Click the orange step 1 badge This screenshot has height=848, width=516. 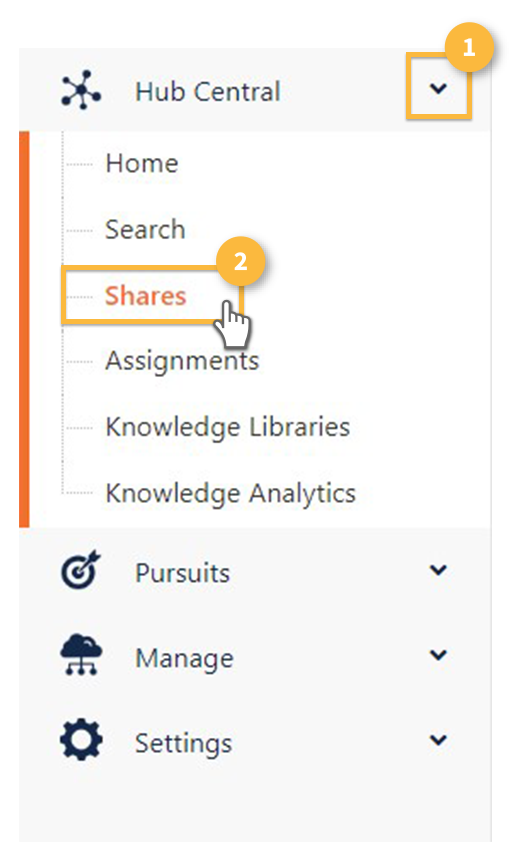pos(469,48)
